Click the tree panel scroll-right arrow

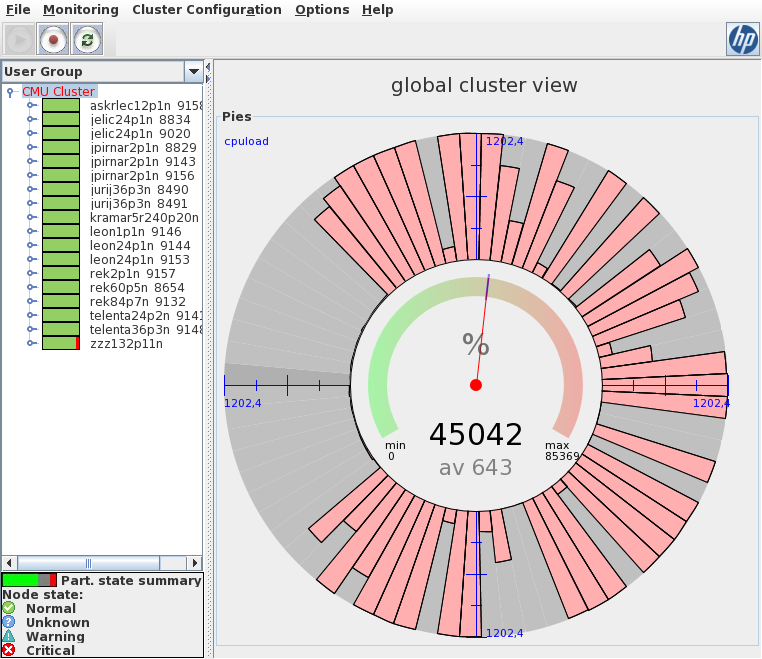(x=196, y=563)
